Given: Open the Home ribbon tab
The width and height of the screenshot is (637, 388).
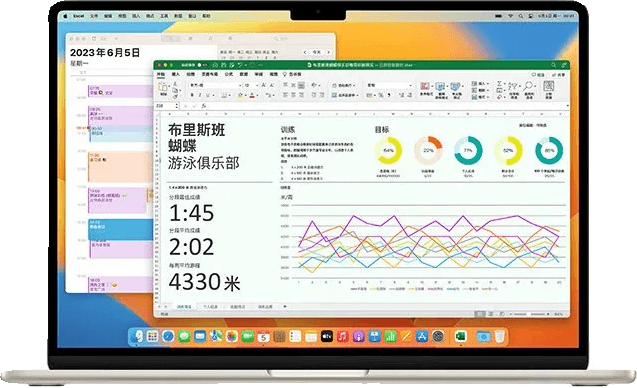Looking at the screenshot, I should [161, 74].
